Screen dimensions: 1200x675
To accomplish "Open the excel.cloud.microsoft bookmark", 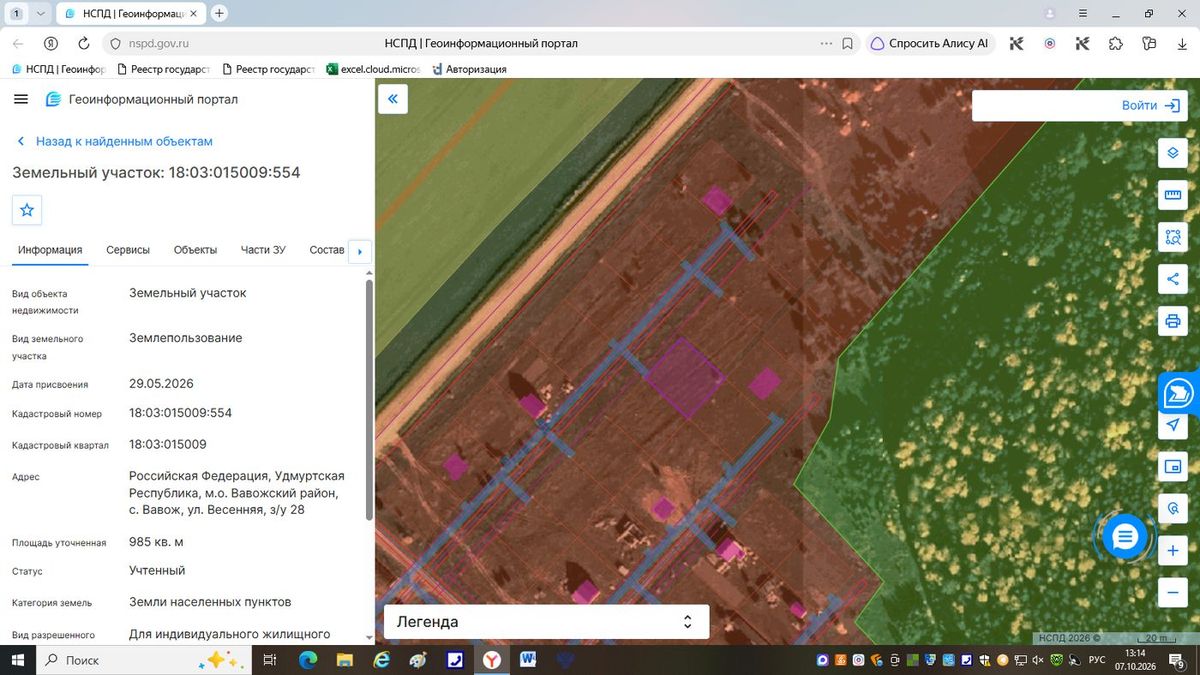I will 375,69.
